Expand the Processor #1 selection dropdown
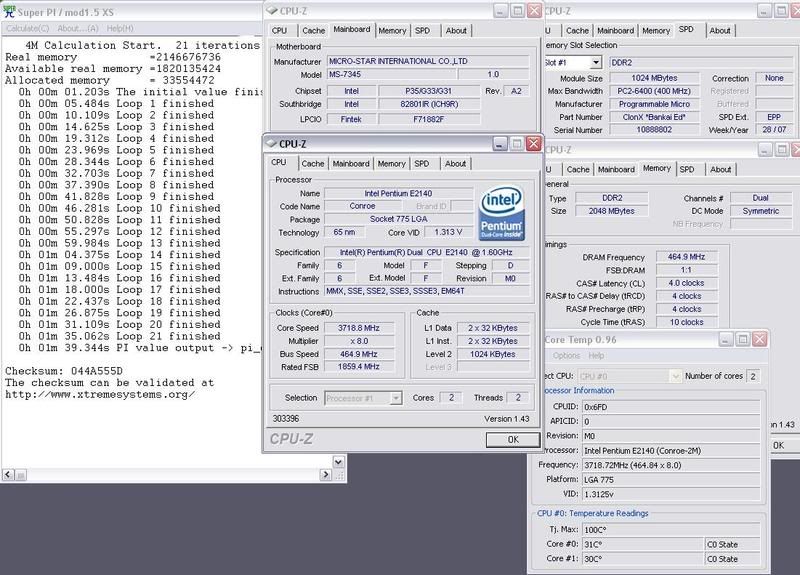The height and width of the screenshot is (575, 800). click(396, 397)
